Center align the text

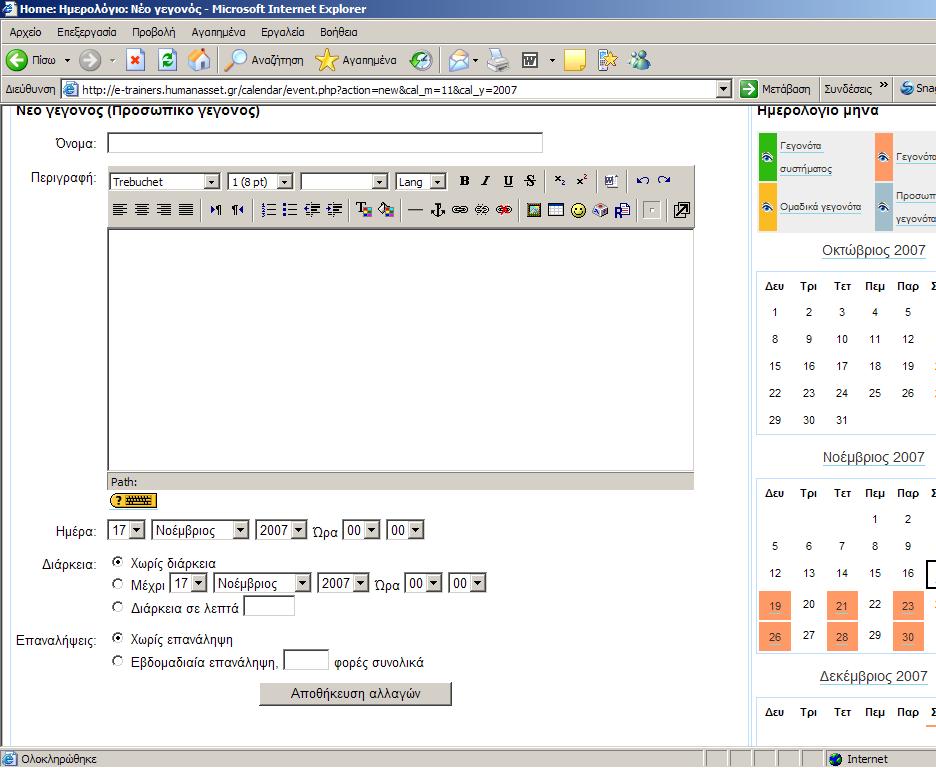point(141,209)
